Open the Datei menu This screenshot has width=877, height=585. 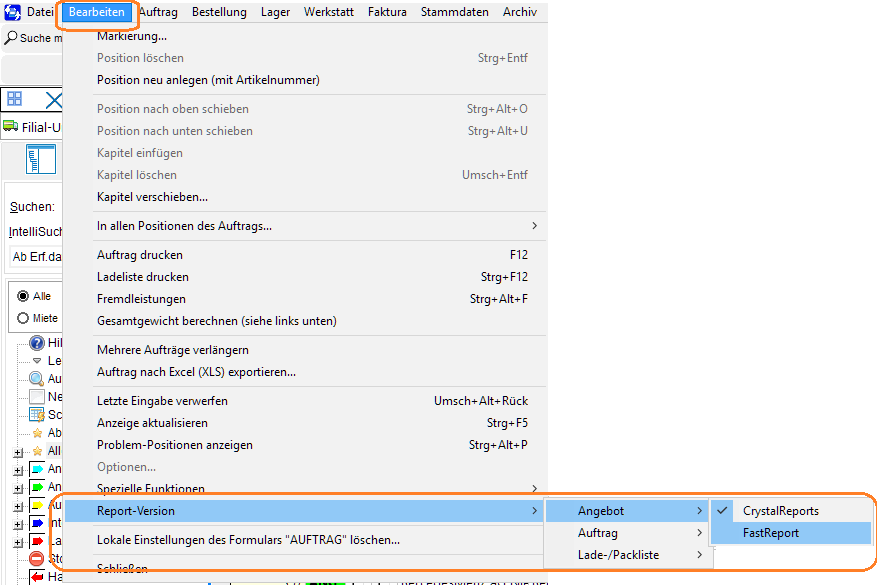[x=40, y=12]
